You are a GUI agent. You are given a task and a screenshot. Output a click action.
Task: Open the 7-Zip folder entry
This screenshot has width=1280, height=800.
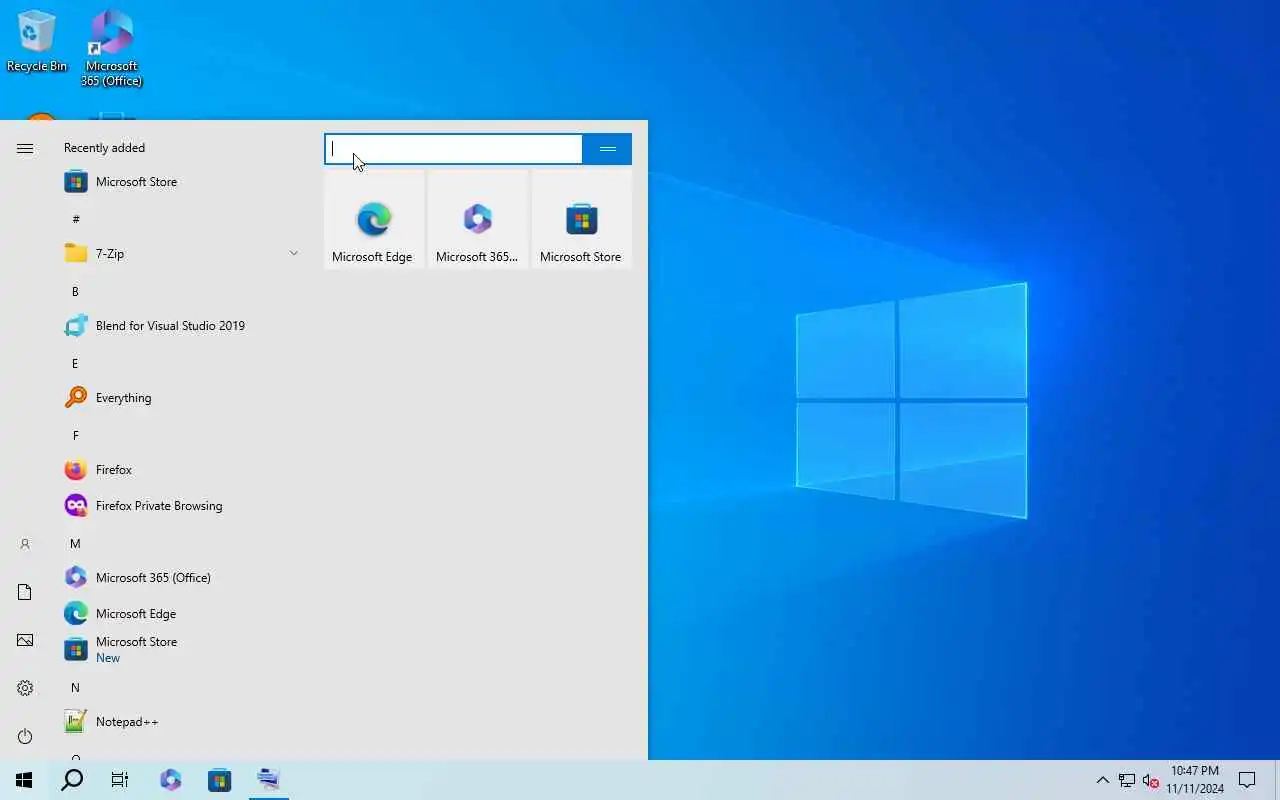[x=182, y=254]
